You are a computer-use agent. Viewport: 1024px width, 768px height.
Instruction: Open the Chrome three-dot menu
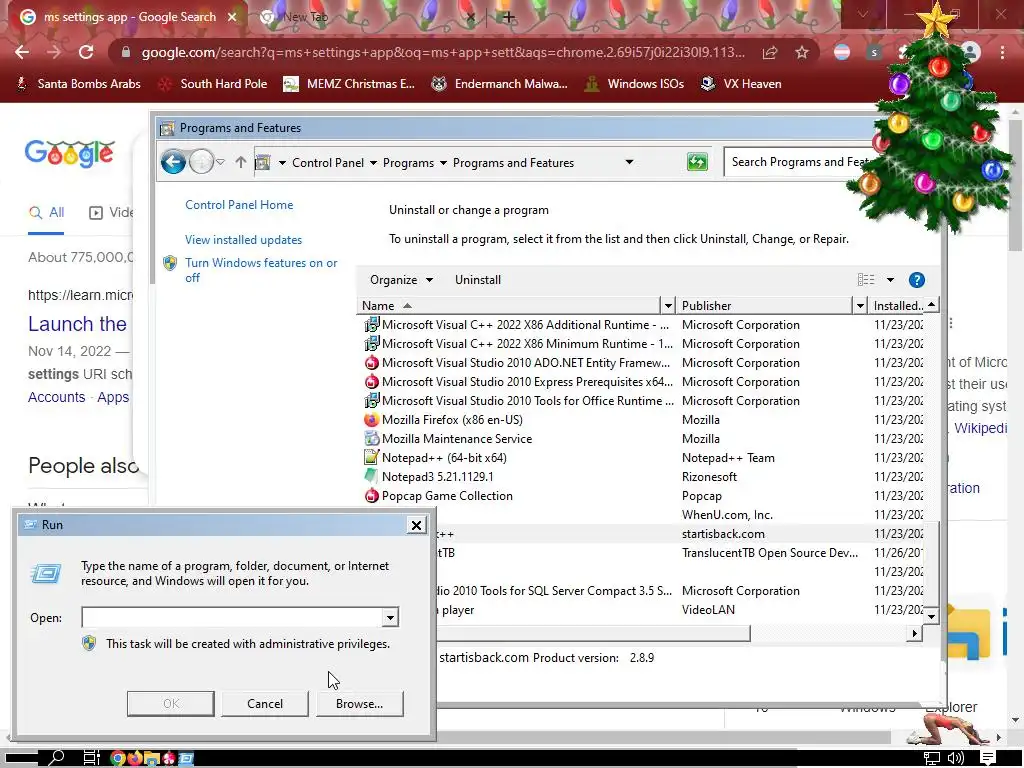[1002, 52]
